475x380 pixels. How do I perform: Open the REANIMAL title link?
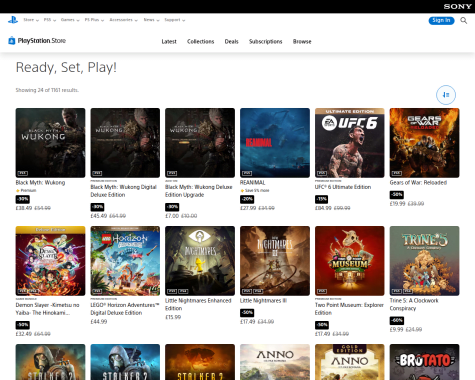pos(253,183)
